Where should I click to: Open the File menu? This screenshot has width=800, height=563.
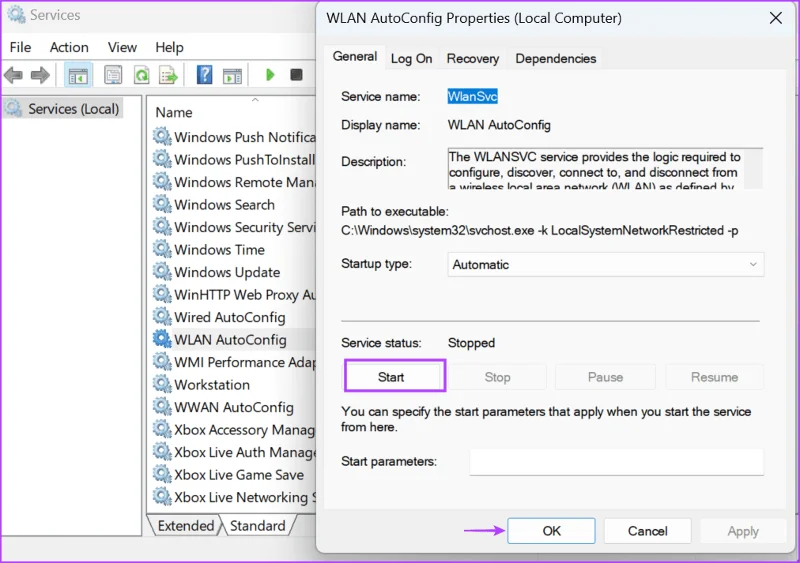click(20, 47)
